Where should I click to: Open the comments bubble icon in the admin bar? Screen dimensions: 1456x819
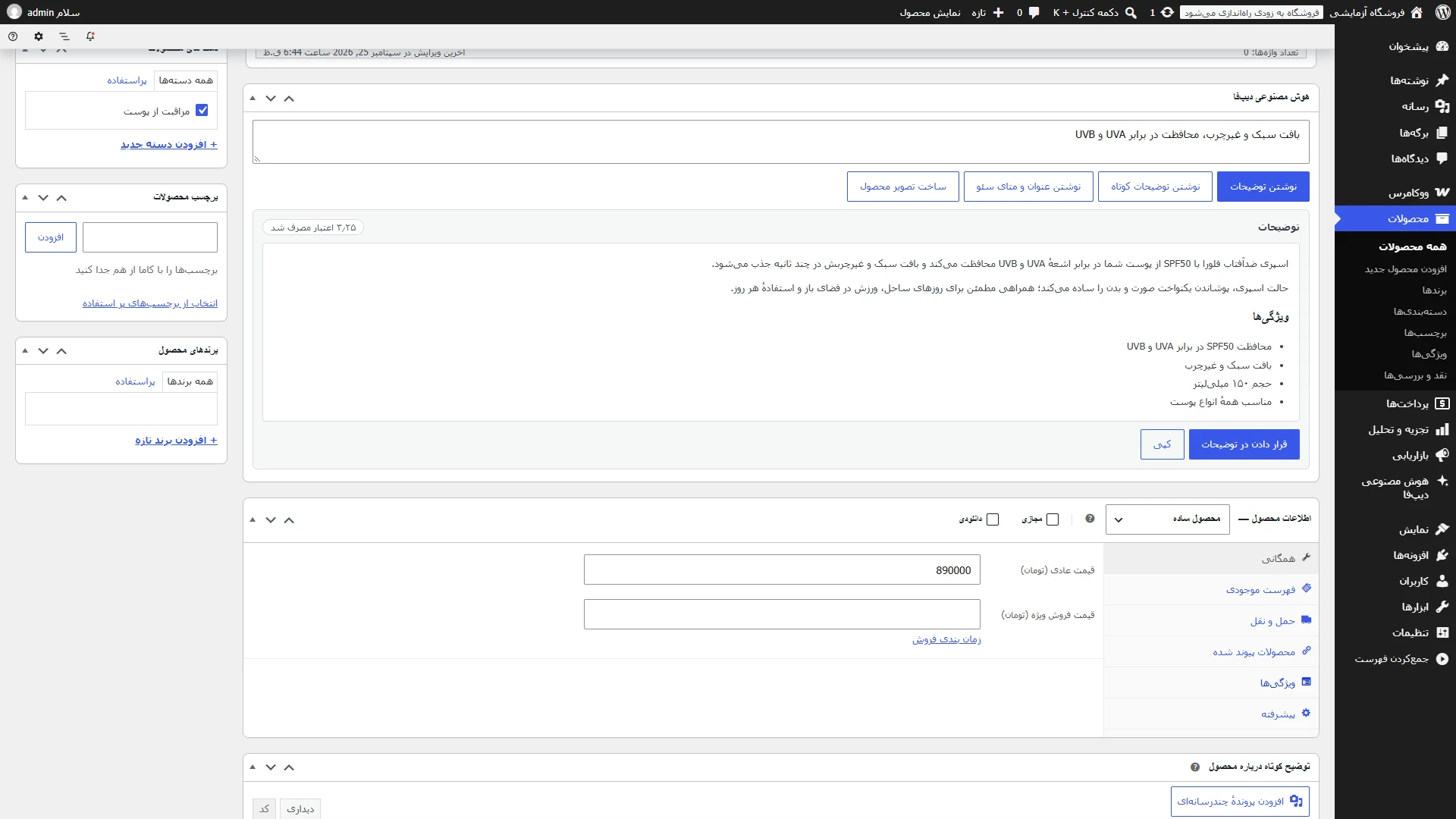click(x=1034, y=12)
